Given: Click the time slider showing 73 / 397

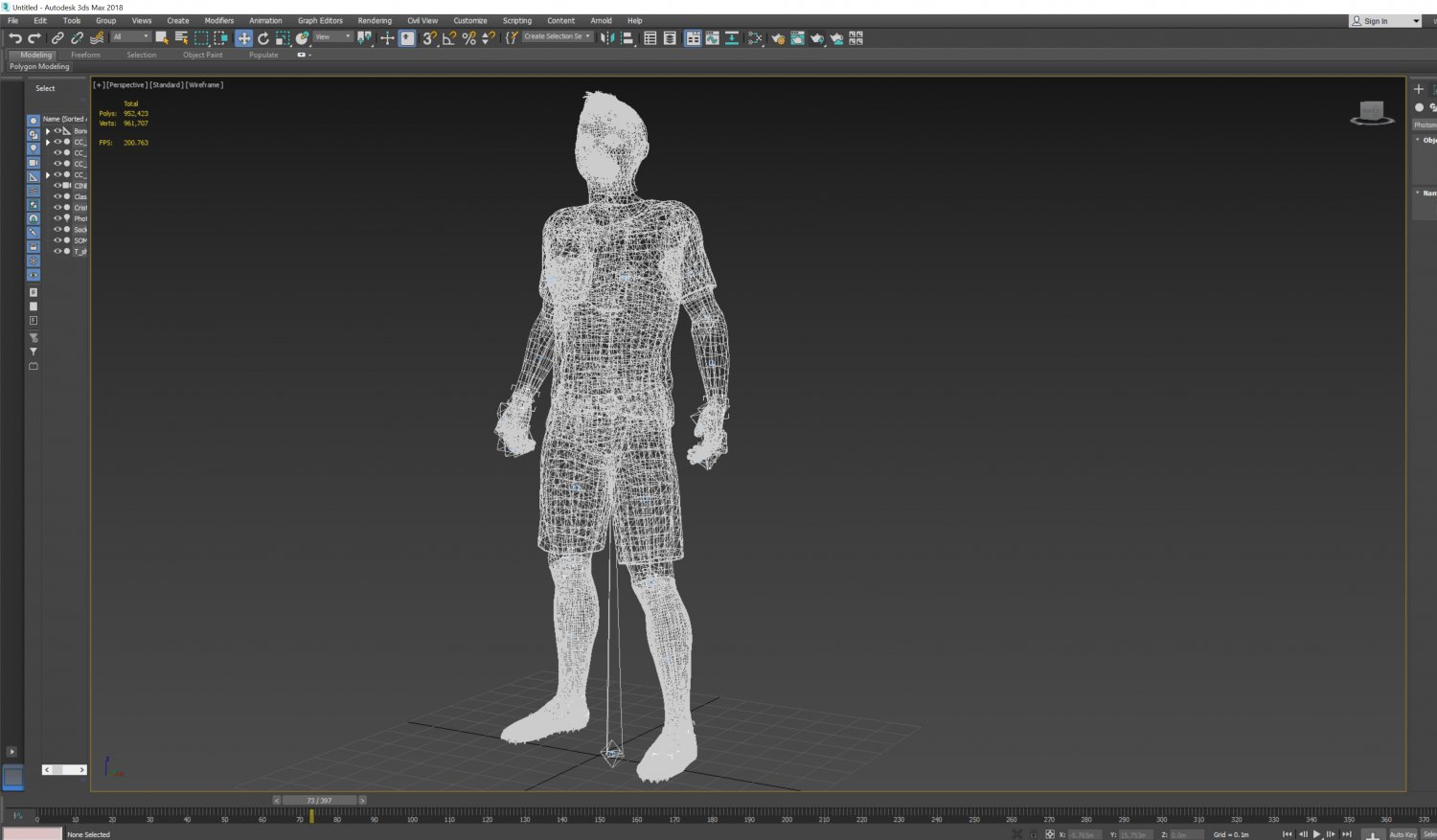Looking at the screenshot, I should [319, 801].
